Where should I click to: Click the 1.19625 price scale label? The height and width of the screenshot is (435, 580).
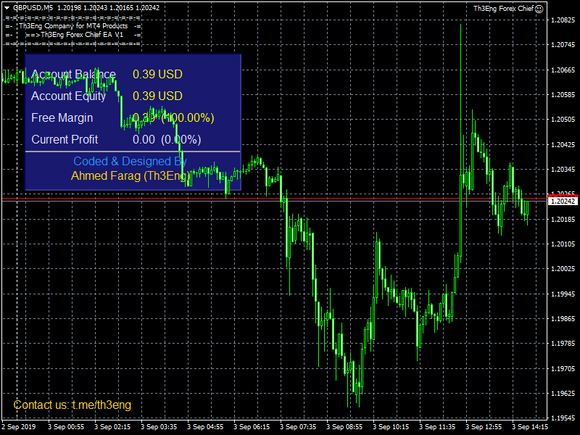click(563, 394)
